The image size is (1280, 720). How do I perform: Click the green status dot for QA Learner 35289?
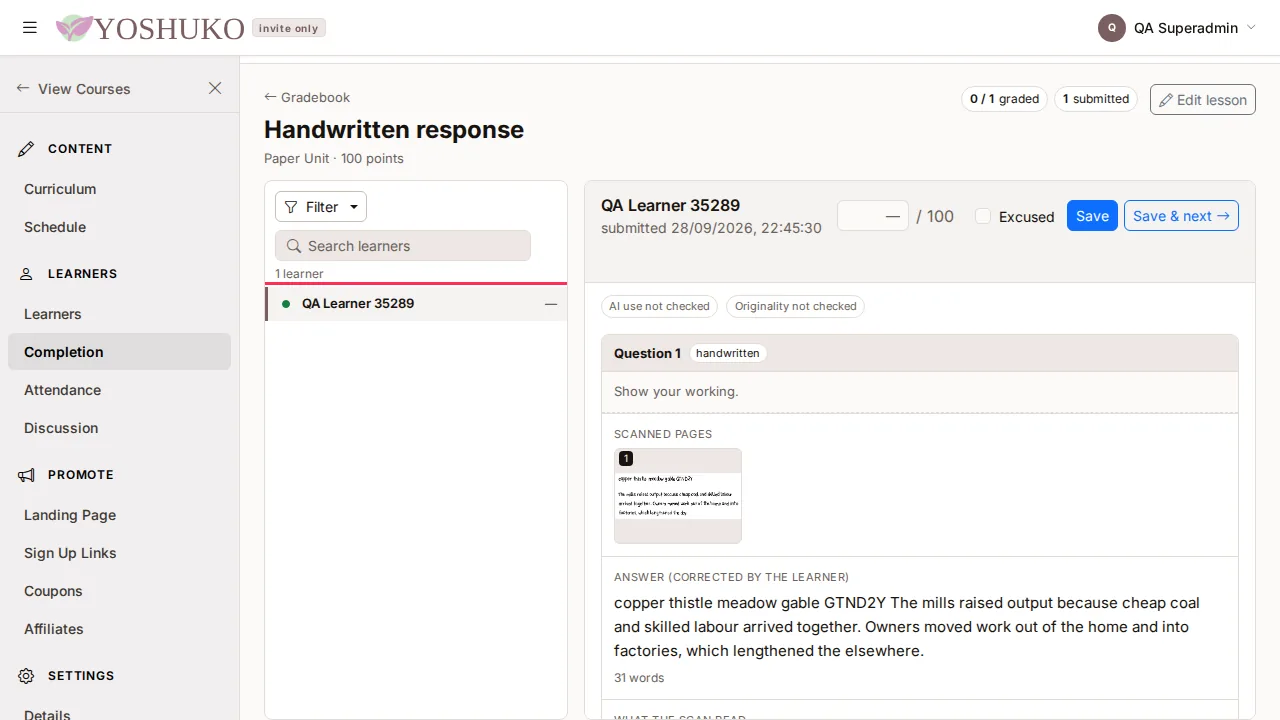286,304
